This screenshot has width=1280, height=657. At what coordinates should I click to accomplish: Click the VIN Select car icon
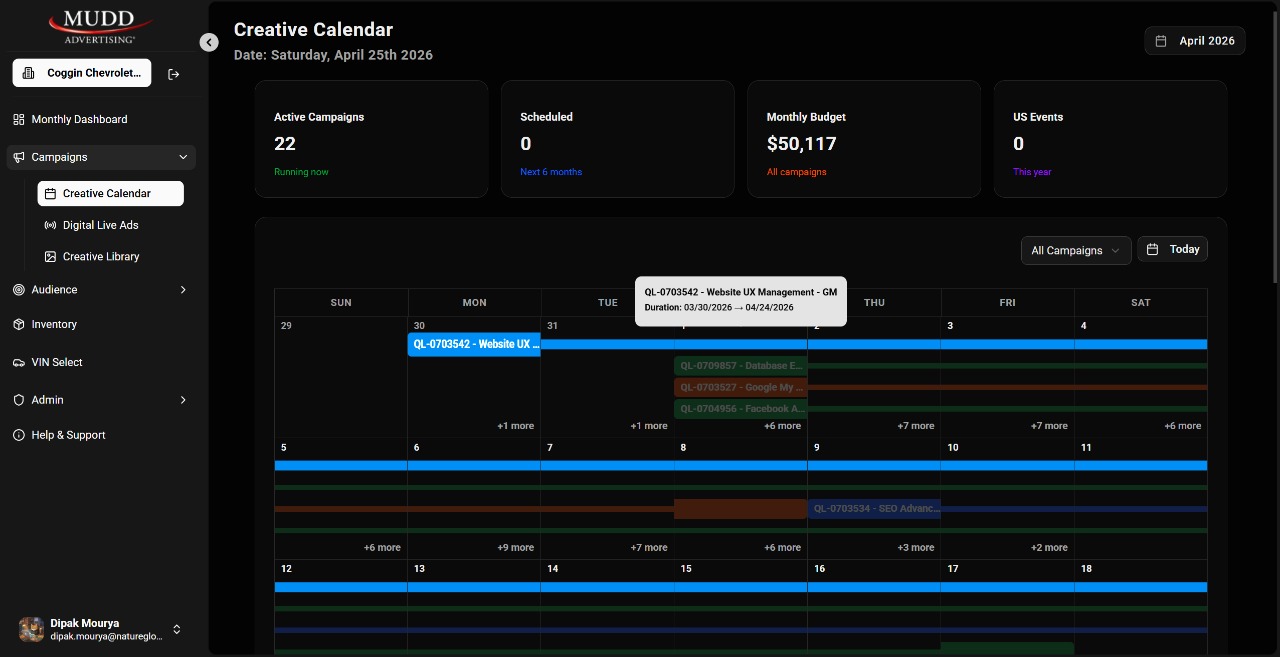[x=18, y=362]
